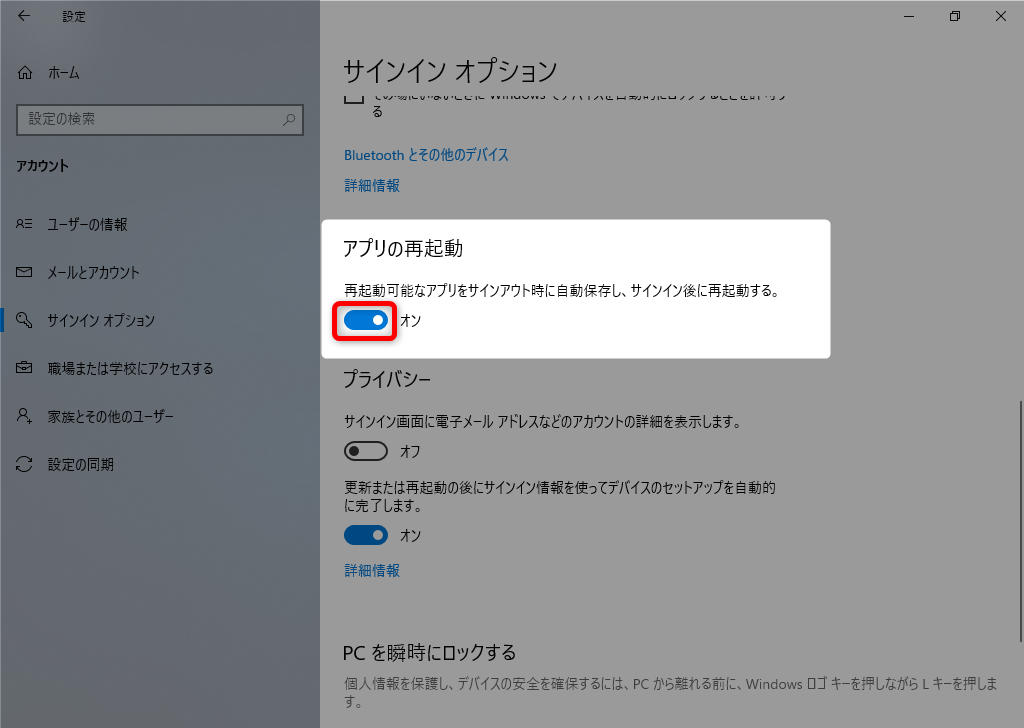Image resolution: width=1024 pixels, height=728 pixels.
Task: Click the back arrow icon
Action: tap(24, 16)
